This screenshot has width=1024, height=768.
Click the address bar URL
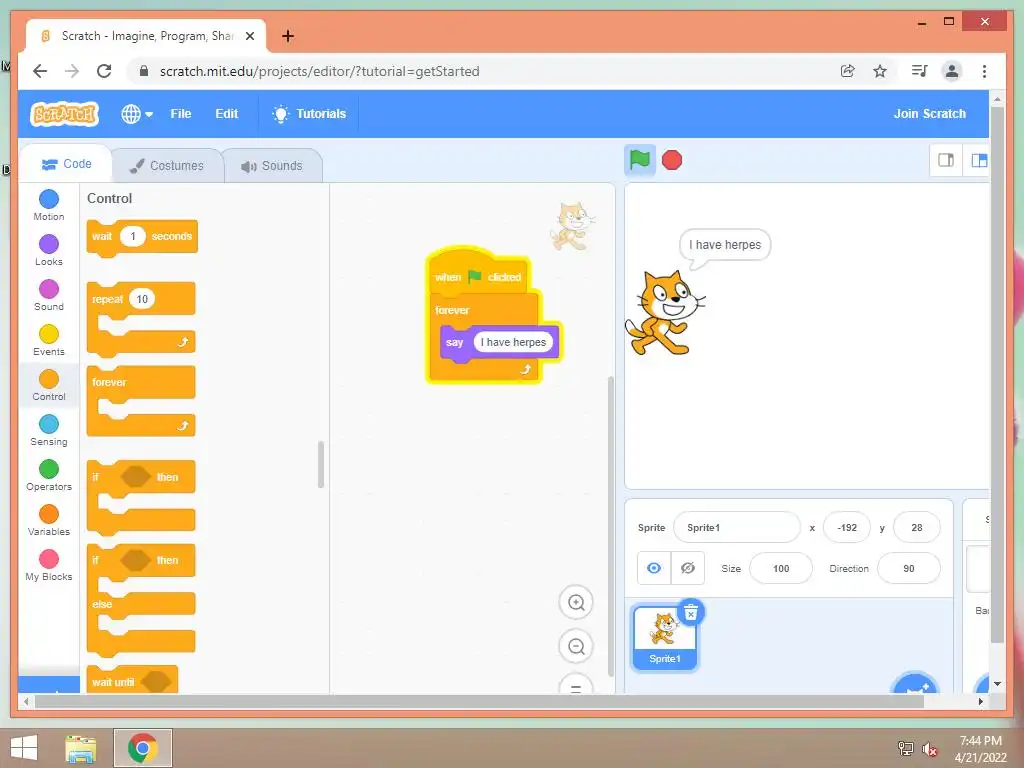point(319,71)
